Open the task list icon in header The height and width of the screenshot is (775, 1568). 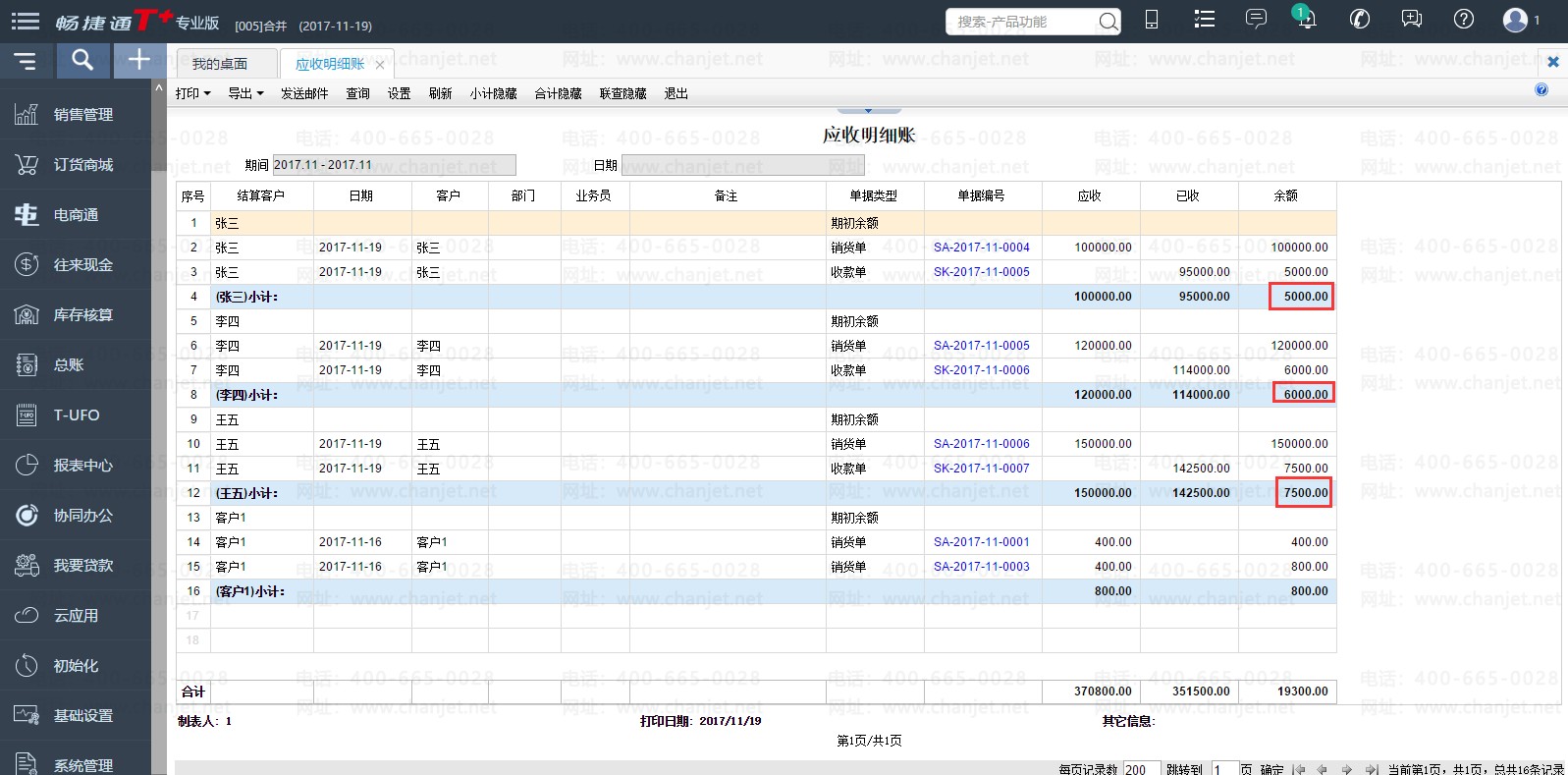click(x=1204, y=20)
